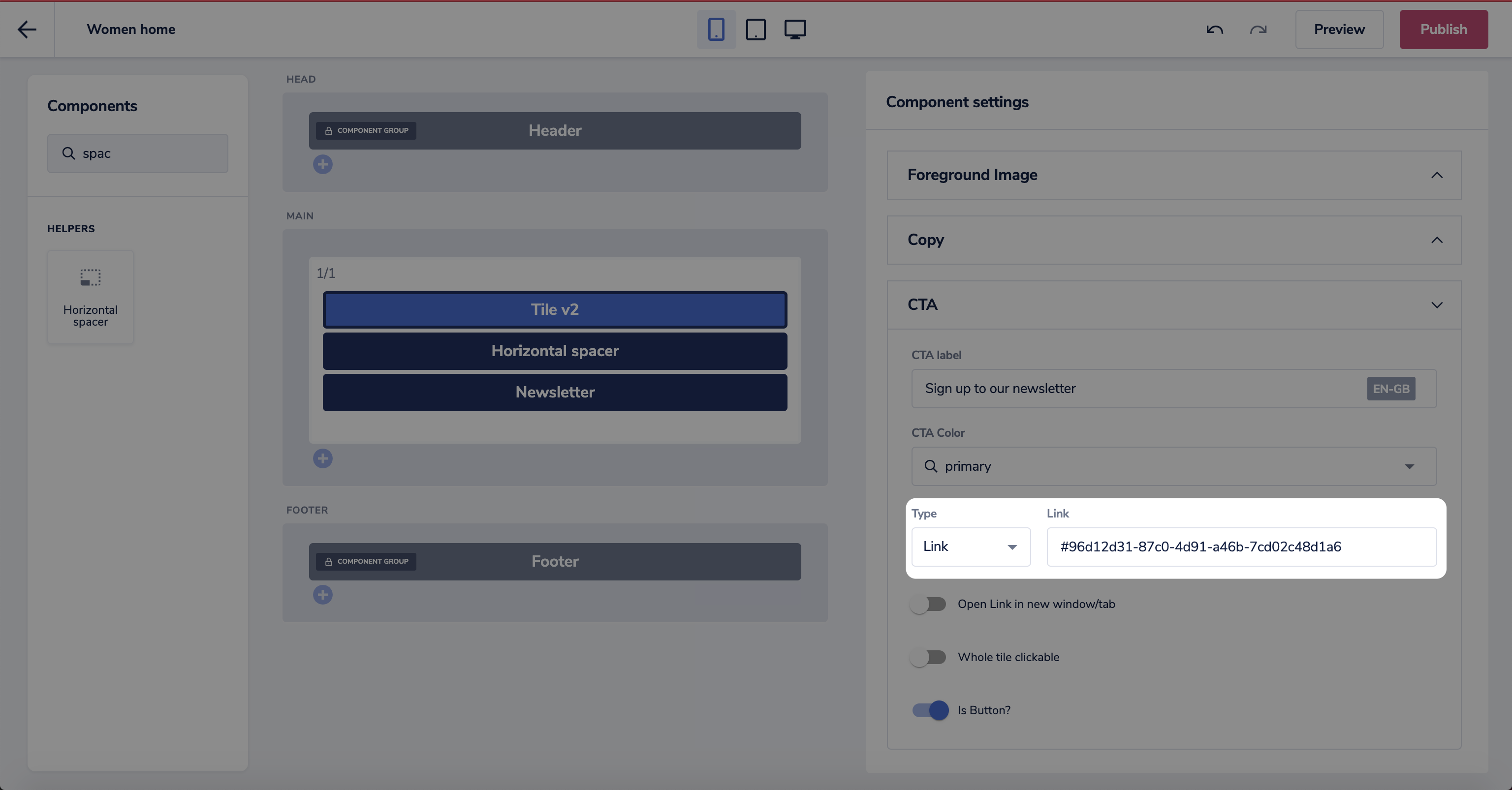
Task: Add component below Header with plus icon
Action: (x=322, y=164)
